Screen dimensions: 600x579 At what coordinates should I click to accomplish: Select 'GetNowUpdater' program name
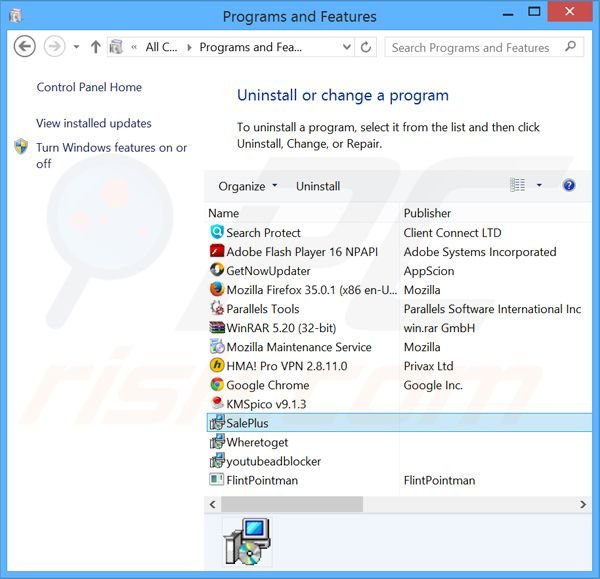268,271
